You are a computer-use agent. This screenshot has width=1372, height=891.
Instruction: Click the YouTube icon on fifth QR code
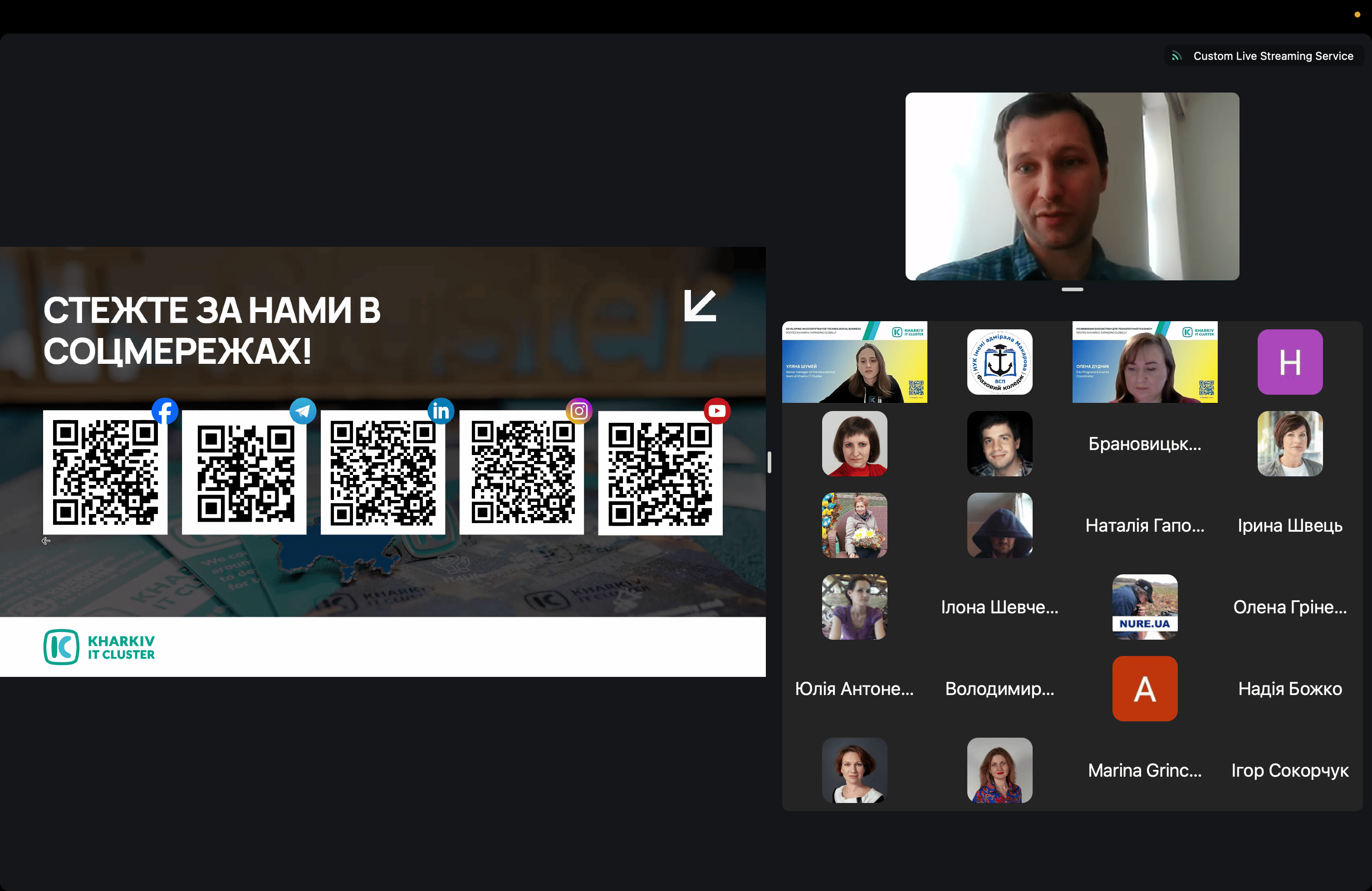click(x=717, y=411)
